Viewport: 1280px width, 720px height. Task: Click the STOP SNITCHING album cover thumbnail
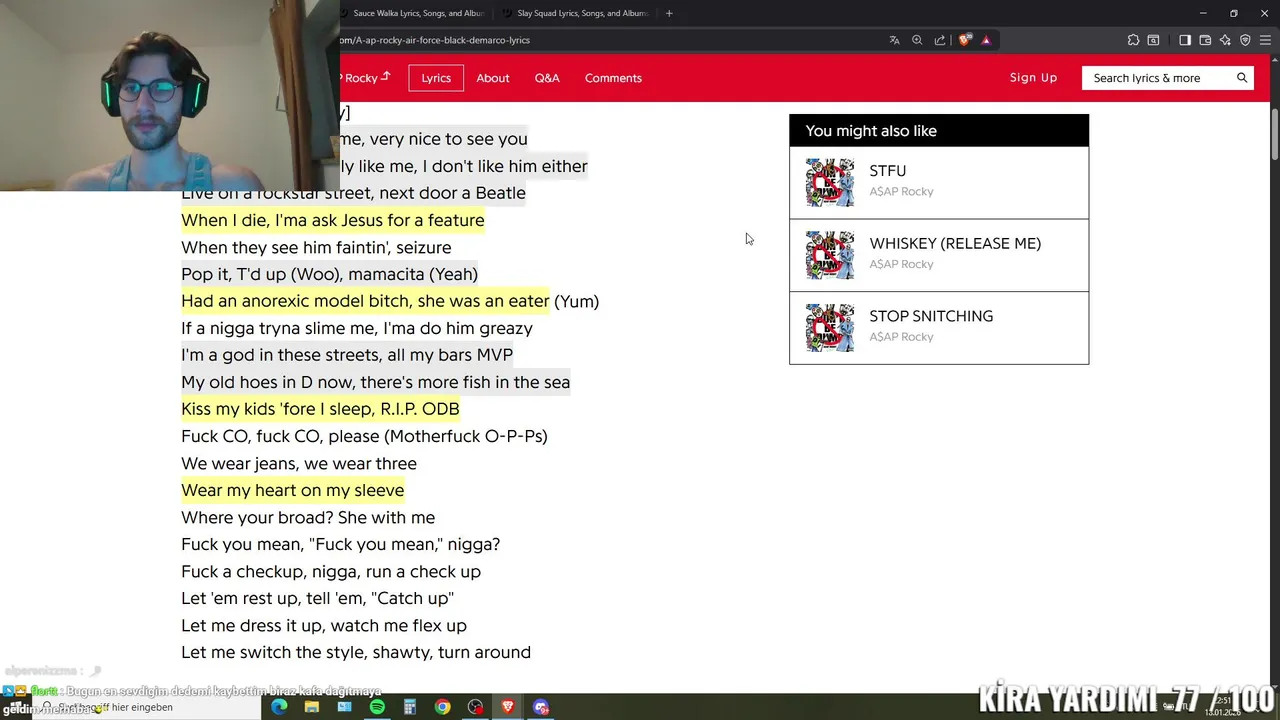830,328
